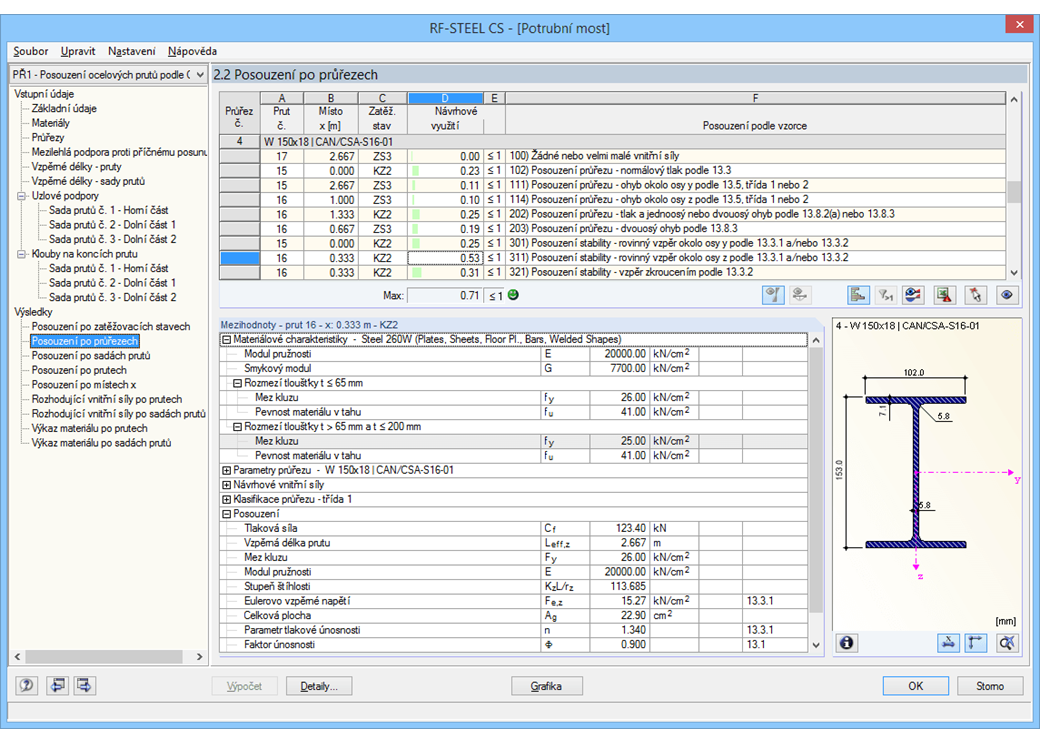The width and height of the screenshot is (1040, 744).
Task: Open the Nastavení menu
Action: coord(131,51)
